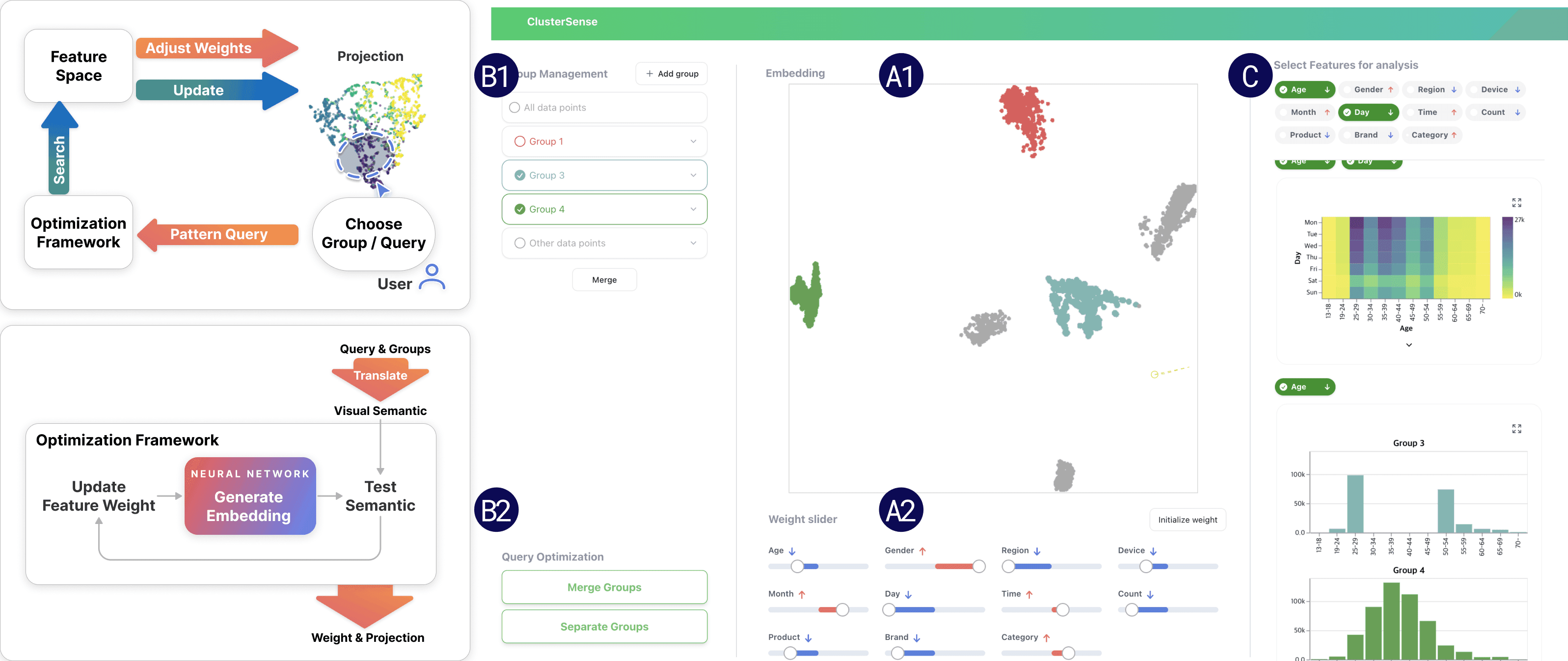
Task: Click the Add group button
Action: click(x=672, y=74)
